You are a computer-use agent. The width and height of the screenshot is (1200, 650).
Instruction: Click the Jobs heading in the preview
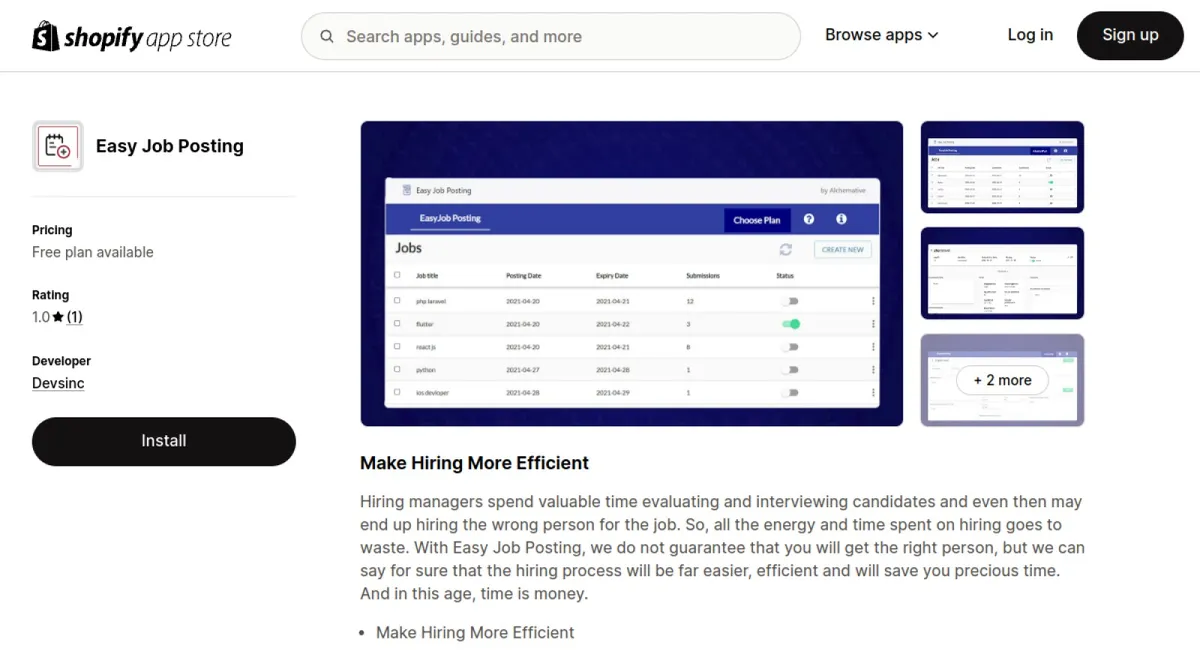[408, 248]
